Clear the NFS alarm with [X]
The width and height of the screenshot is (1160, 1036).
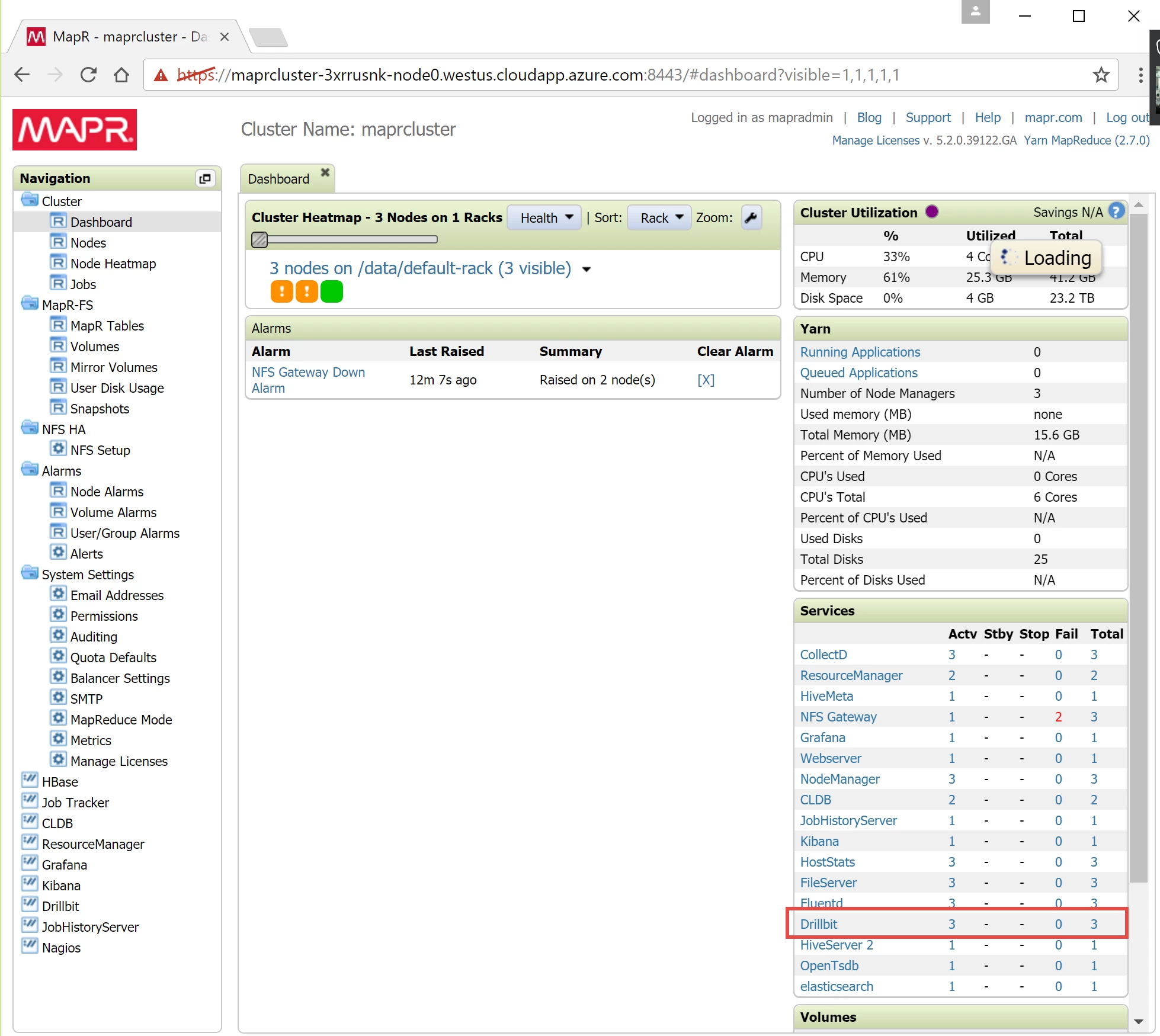(706, 380)
